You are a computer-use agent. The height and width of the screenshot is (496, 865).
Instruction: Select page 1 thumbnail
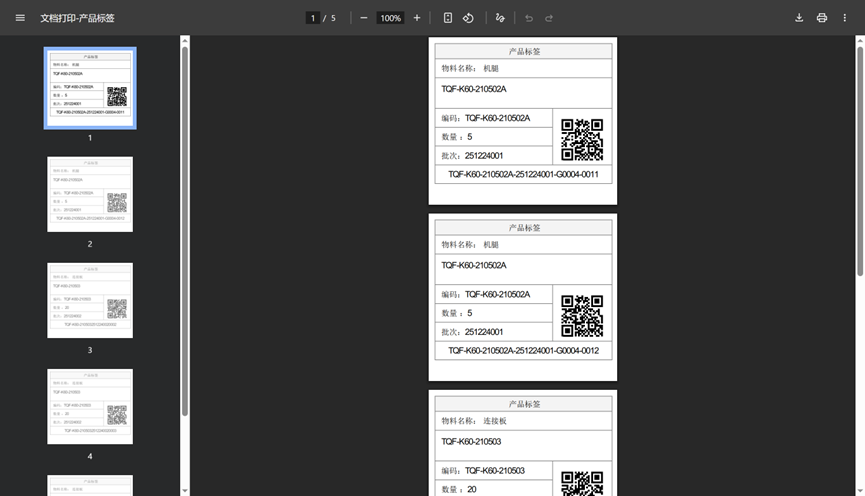pyautogui.click(x=90, y=88)
